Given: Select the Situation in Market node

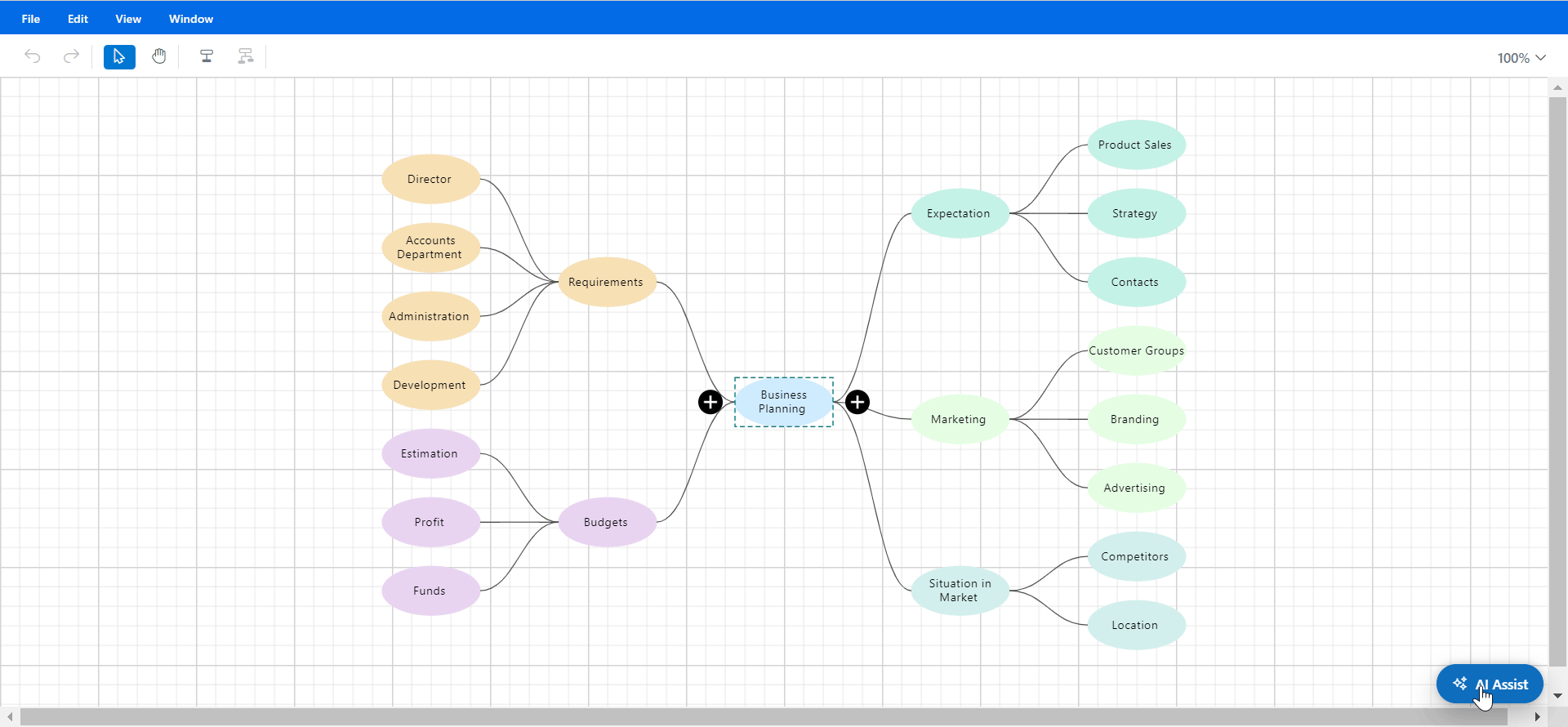Looking at the screenshot, I should coord(960,591).
